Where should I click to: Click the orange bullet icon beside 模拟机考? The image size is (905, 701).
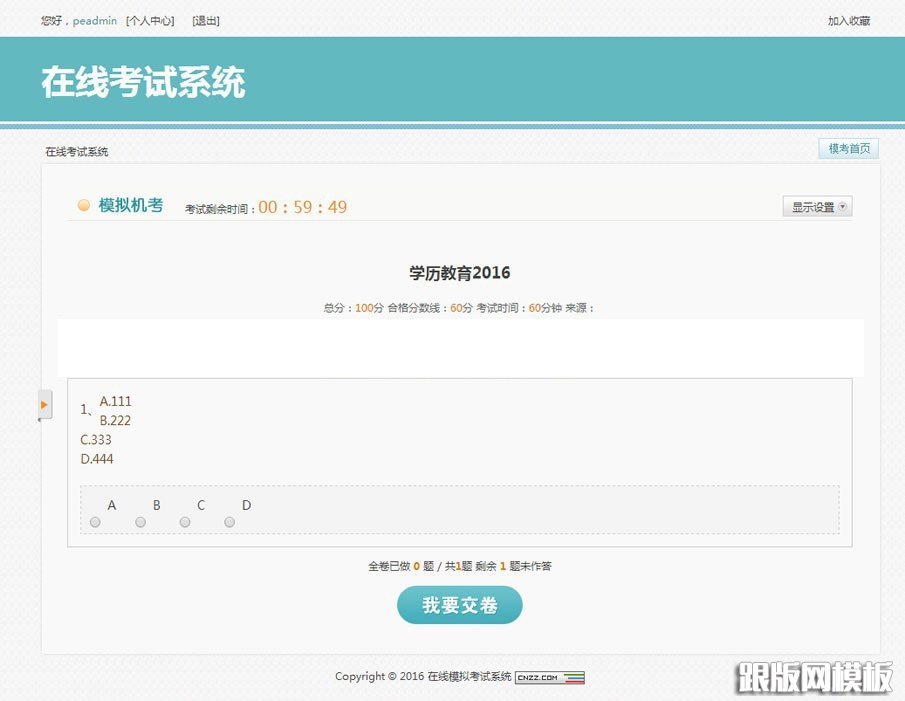tap(84, 205)
